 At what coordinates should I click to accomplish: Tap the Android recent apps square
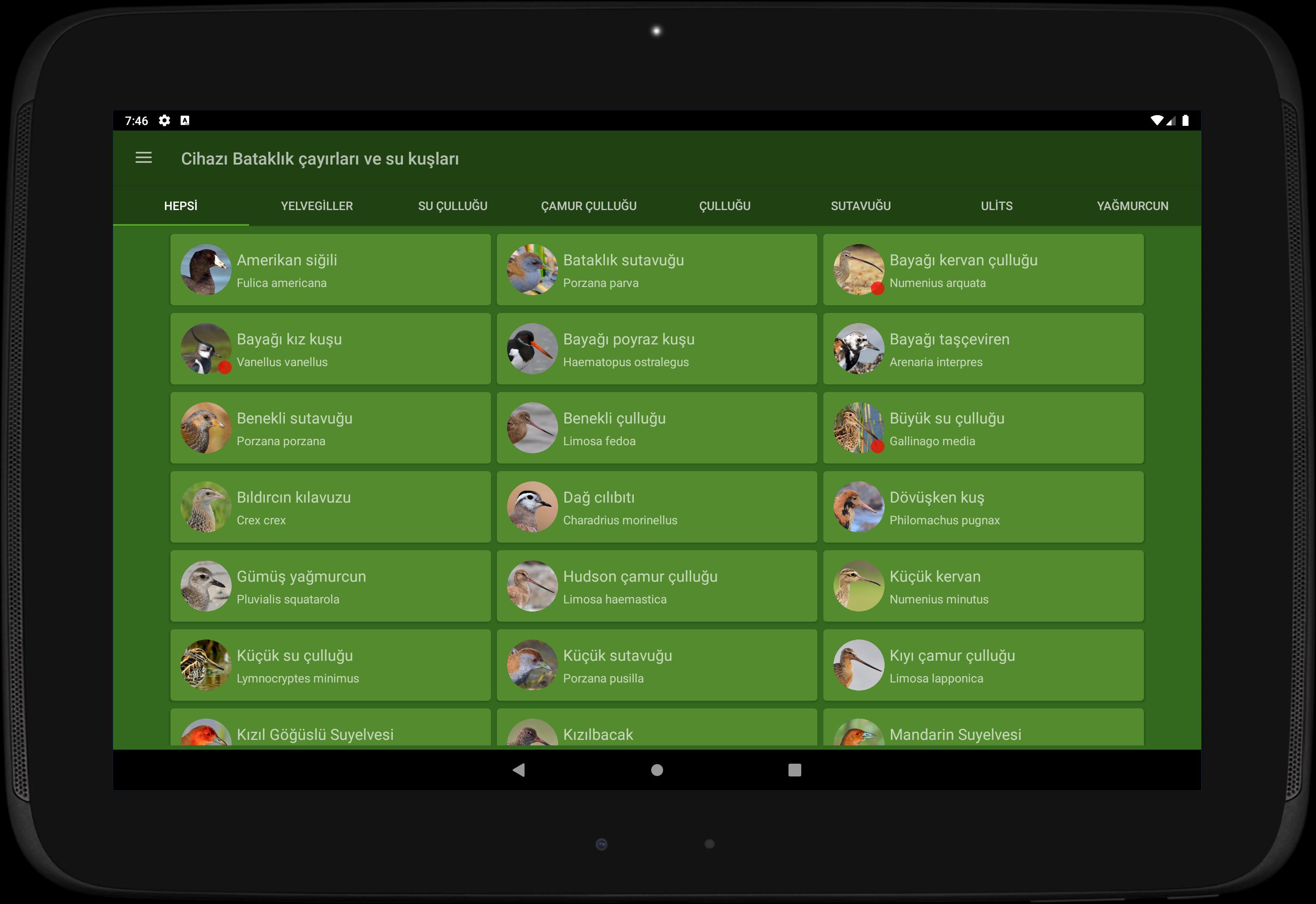pos(794,770)
